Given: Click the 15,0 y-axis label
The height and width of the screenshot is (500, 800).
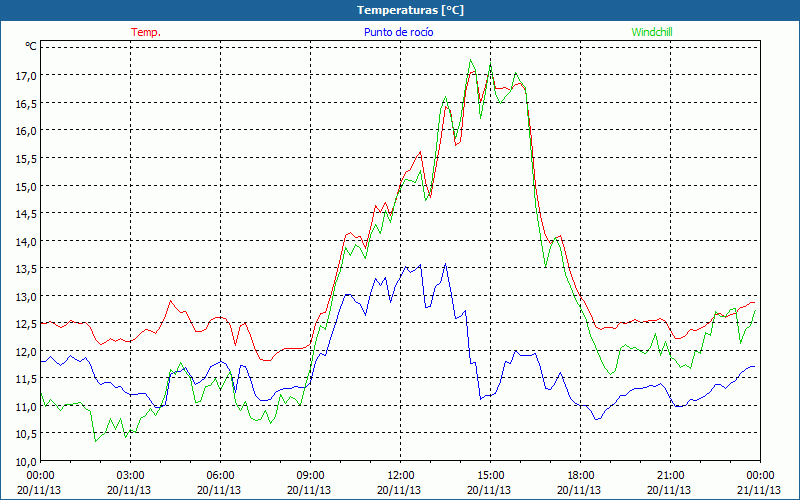Looking at the screenshot, I should (27, 186).
